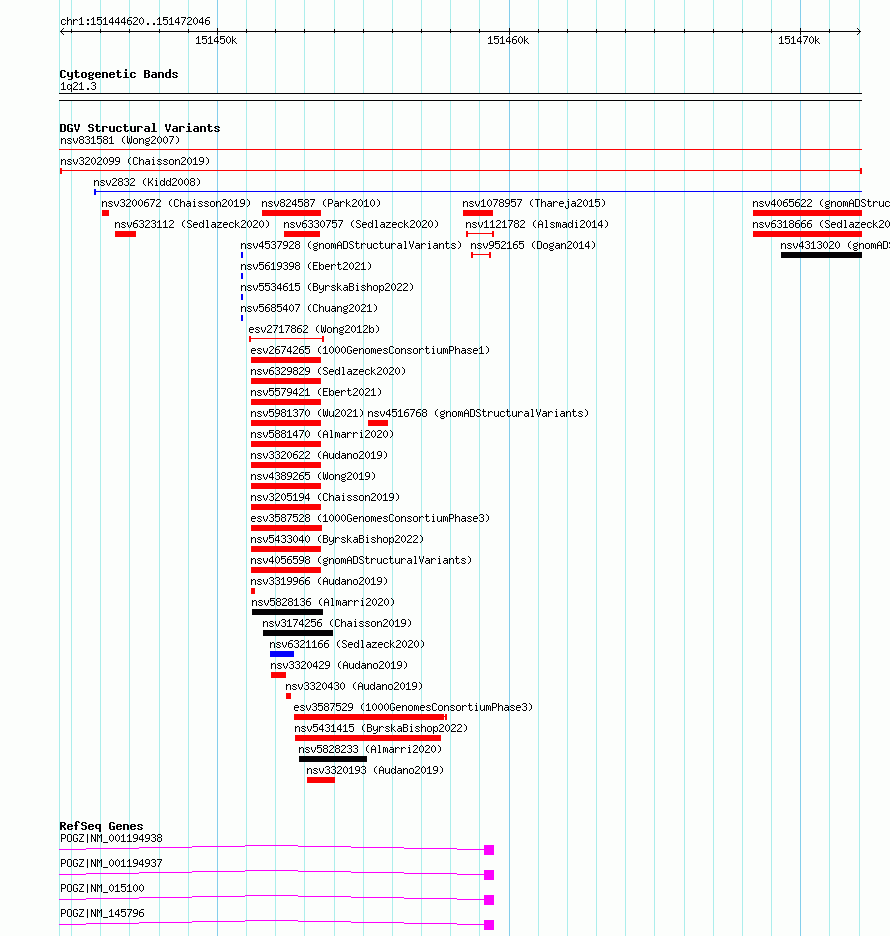Click the RefSeq Genes track heading
This screenshot has height=936, width=890.
click(101, 826)
